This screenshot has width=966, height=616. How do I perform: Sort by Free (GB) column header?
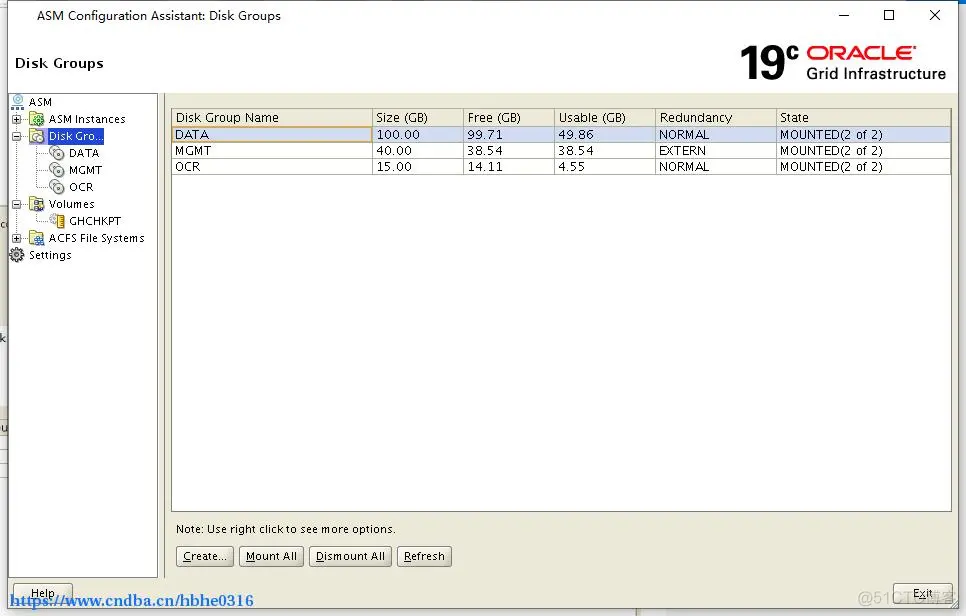point(509,118)
